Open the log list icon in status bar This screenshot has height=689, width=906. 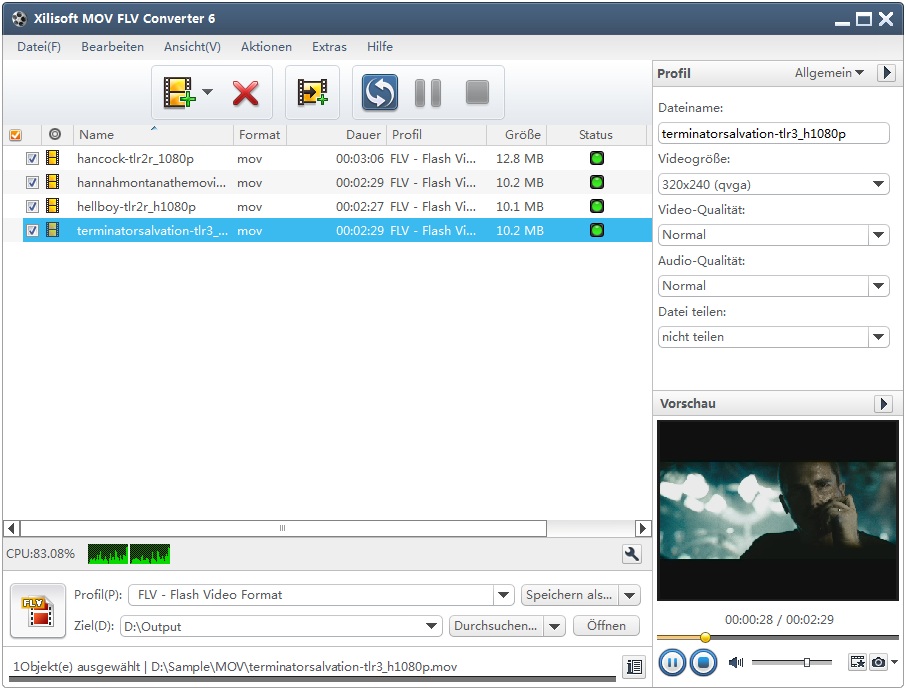pos(634,666)
